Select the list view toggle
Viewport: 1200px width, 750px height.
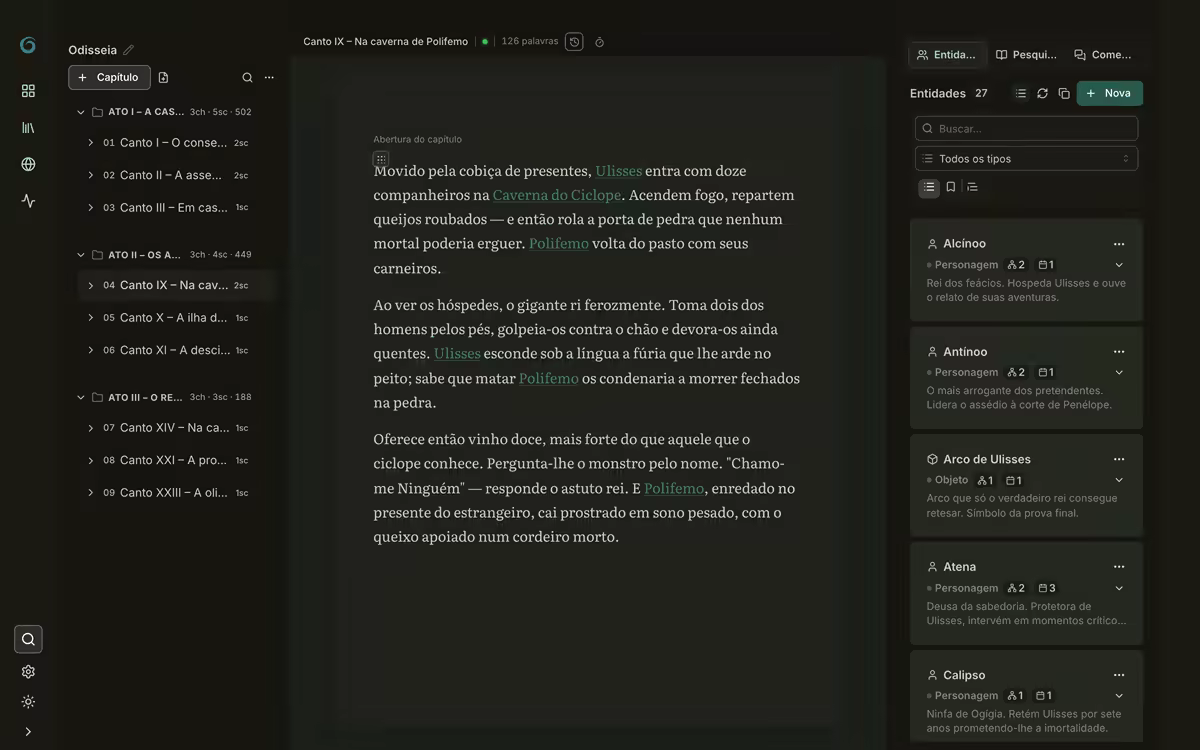(x=929, y=187)
